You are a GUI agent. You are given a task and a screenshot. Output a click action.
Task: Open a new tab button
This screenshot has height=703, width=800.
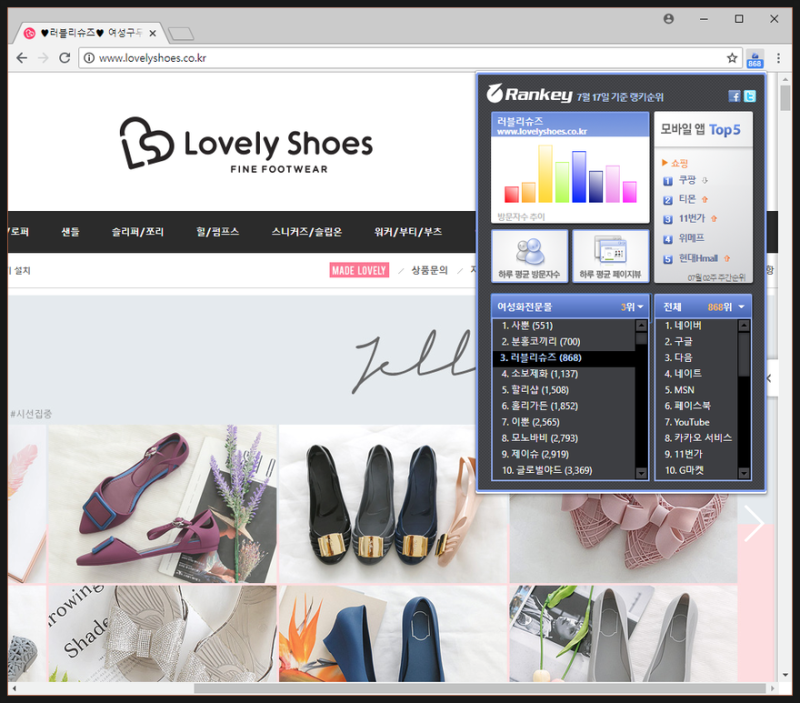click(x=181, y=34)
